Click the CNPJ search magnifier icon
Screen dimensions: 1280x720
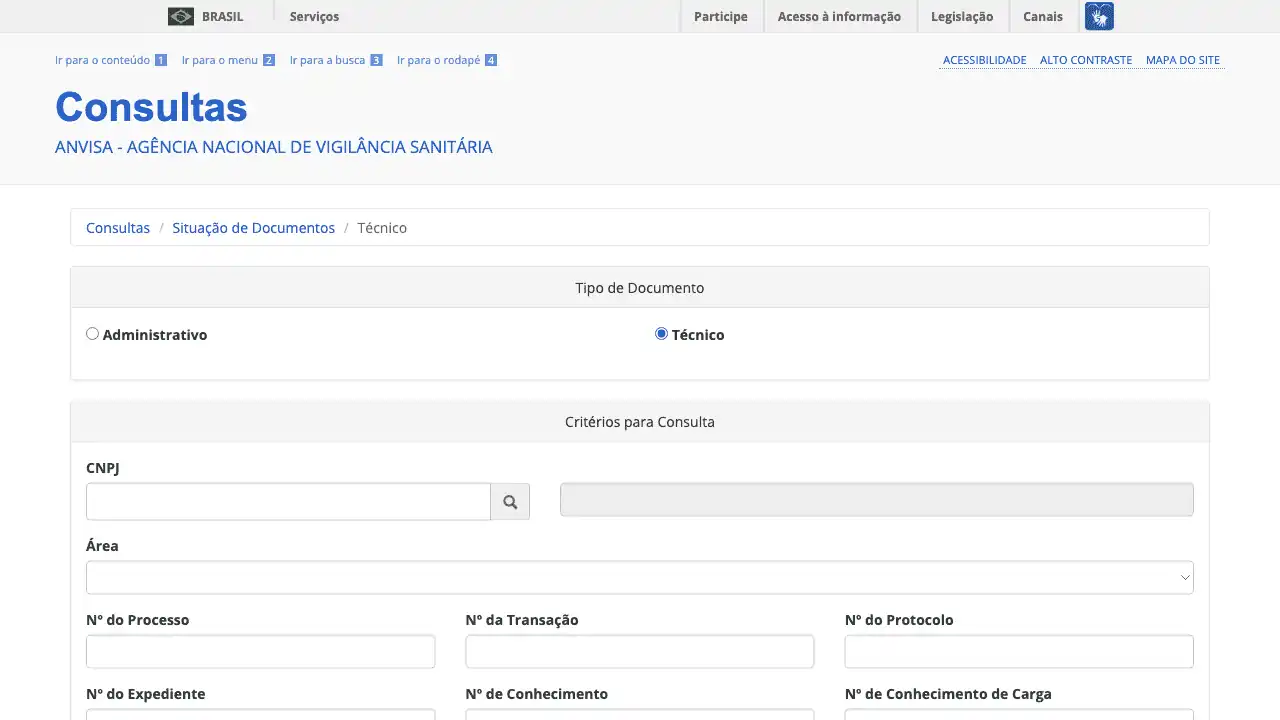pyautogui.click(x=510, y=502)
